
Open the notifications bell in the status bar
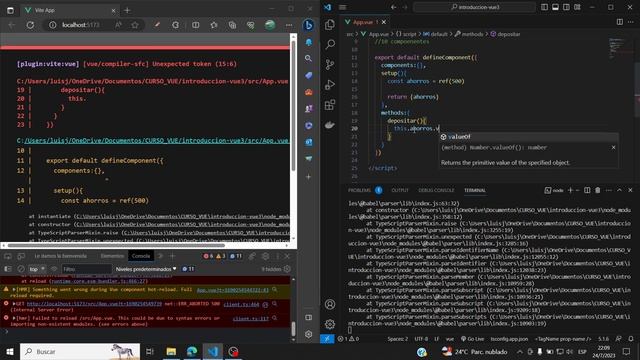(631, 339)
